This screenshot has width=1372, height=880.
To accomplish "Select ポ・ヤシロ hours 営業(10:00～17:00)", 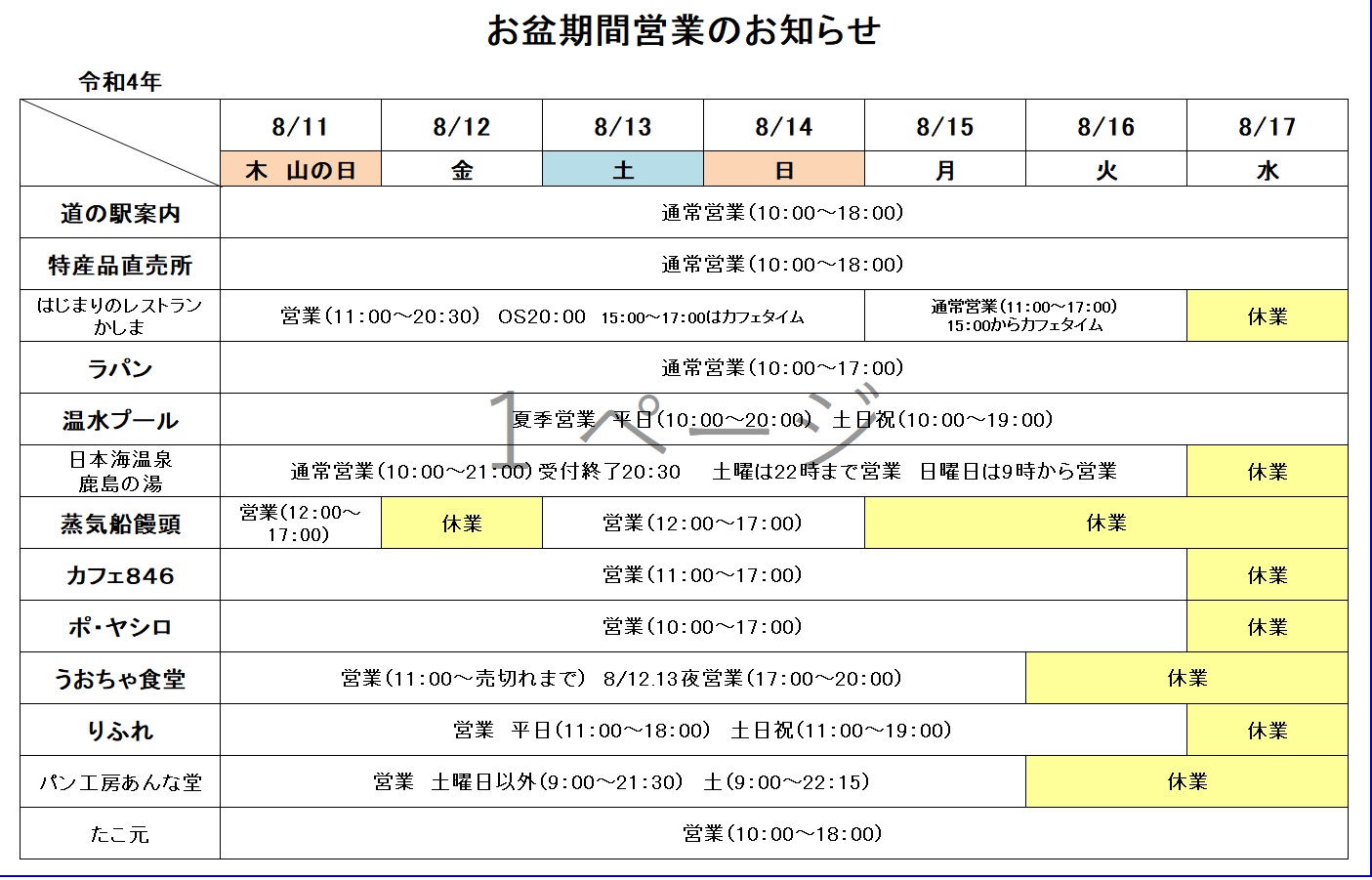I will 704,627.
